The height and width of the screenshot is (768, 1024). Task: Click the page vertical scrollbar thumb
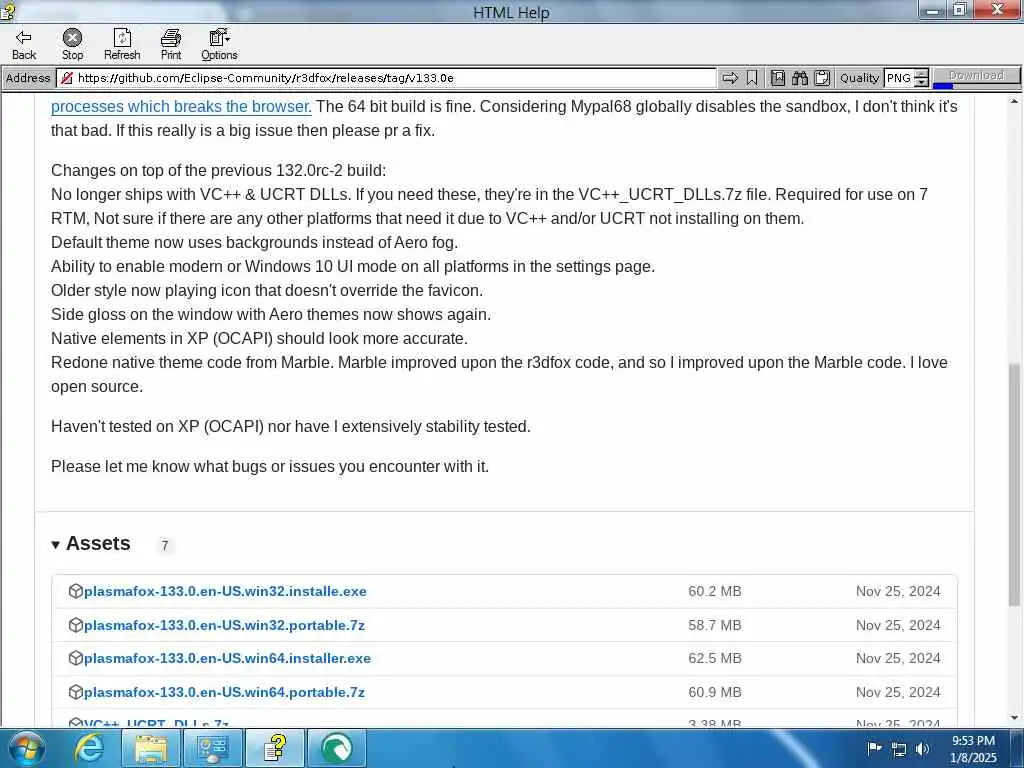(x=1014, y=483)
